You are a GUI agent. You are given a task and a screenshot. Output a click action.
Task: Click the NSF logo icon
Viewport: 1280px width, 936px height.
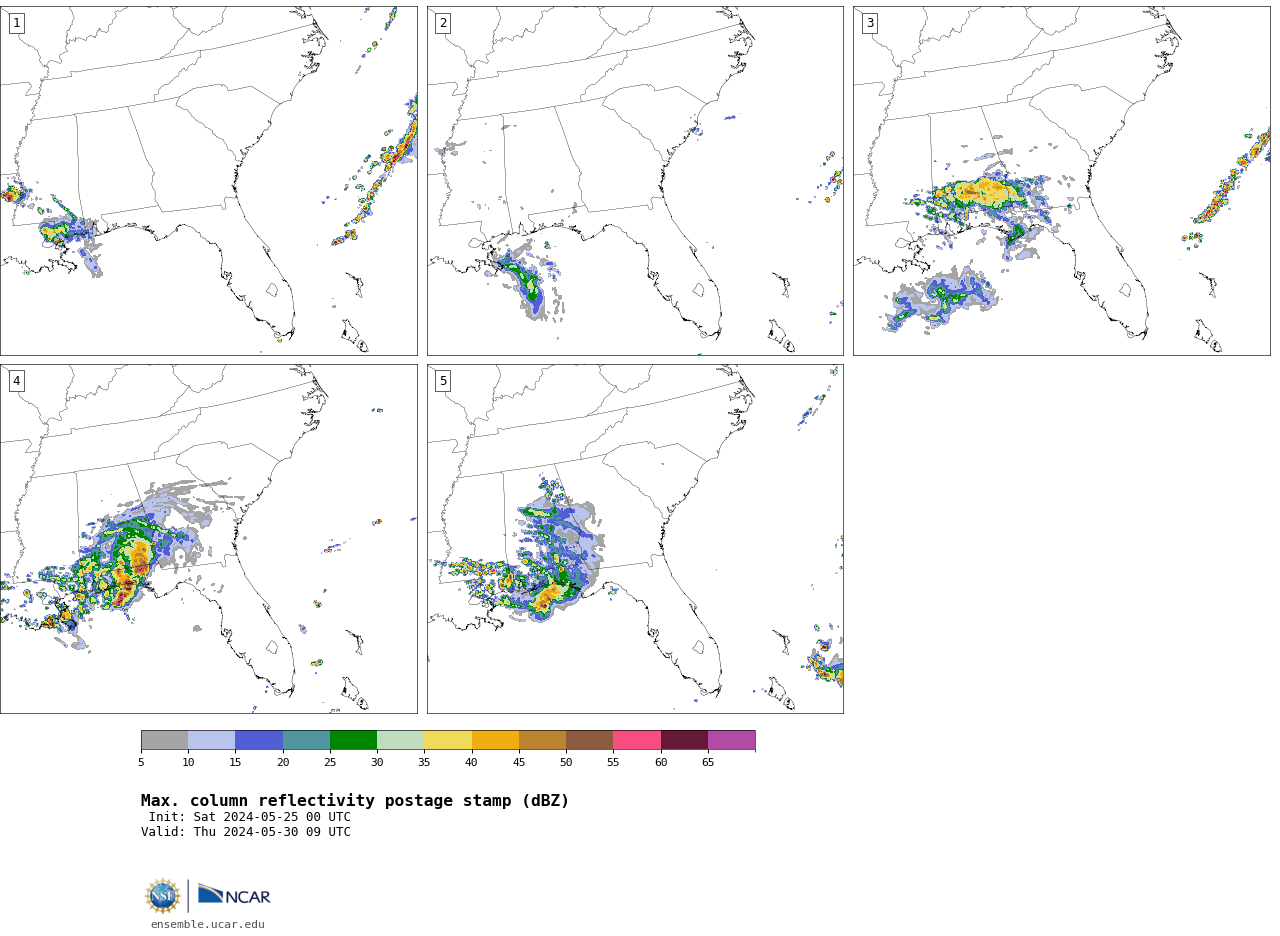[x=163, y=896]
